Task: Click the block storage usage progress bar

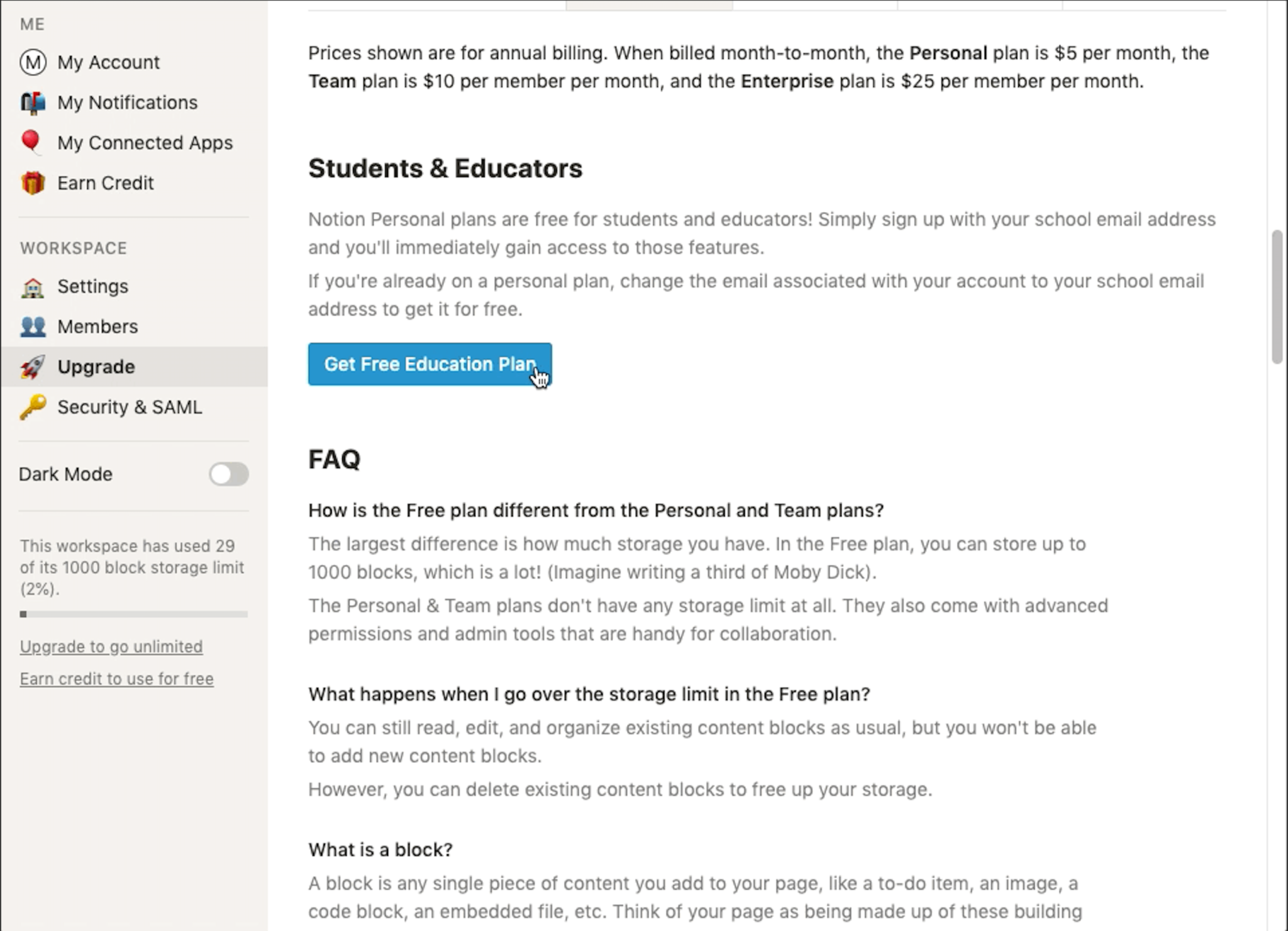Action: [x=133, y=614]
